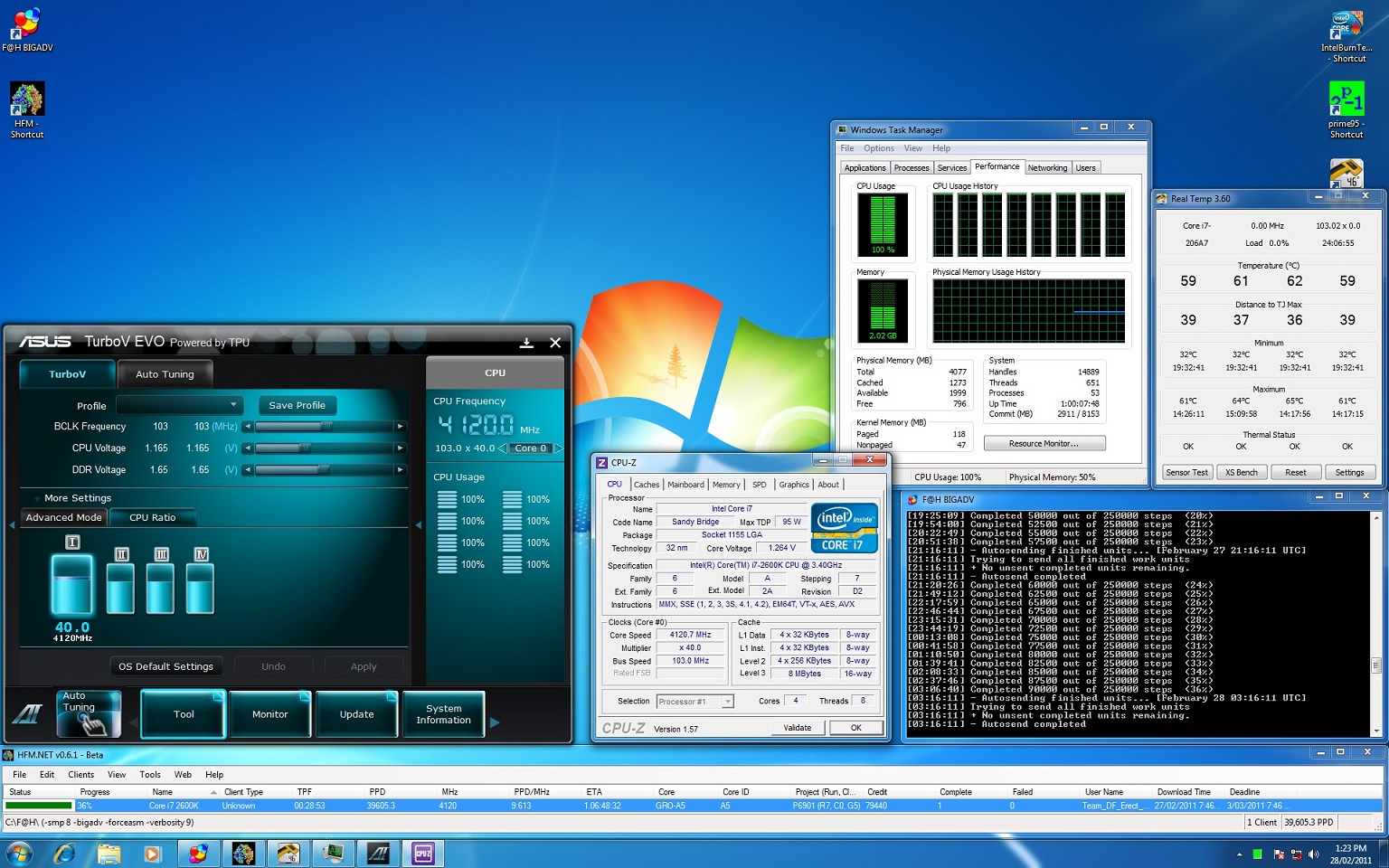Click the AI Suite logo icon
The height and width of the screenshot is (868, 1389).
click(27, 714)
